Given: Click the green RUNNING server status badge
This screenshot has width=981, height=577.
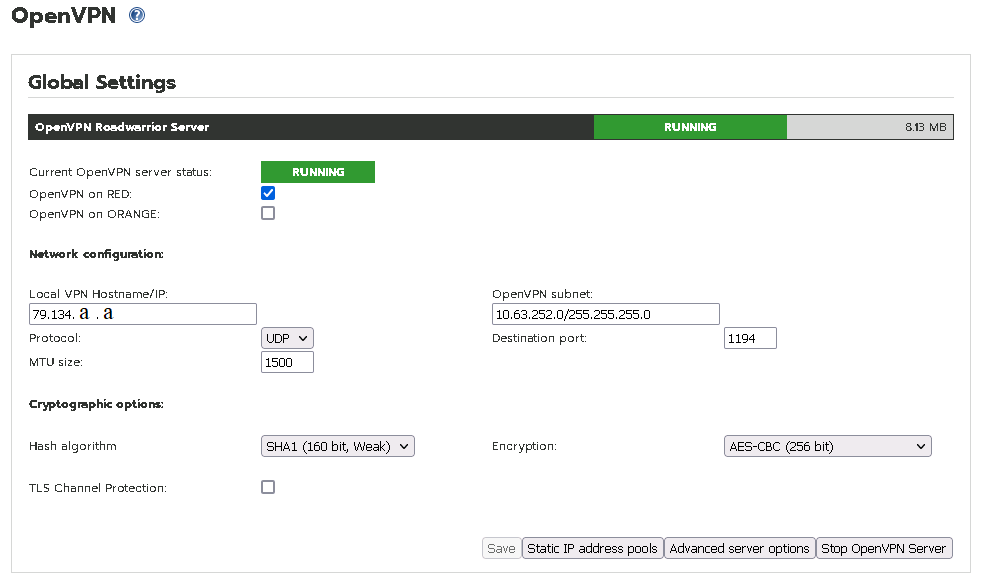Looking at the screenshot, I should (318, 172).
